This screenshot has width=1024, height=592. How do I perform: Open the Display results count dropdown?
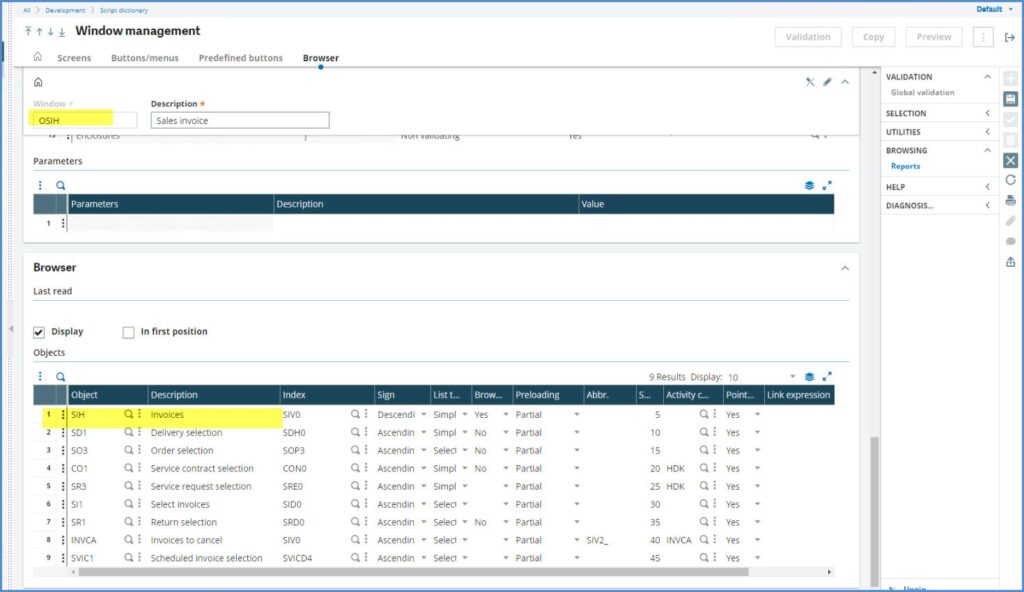(793, 377)
